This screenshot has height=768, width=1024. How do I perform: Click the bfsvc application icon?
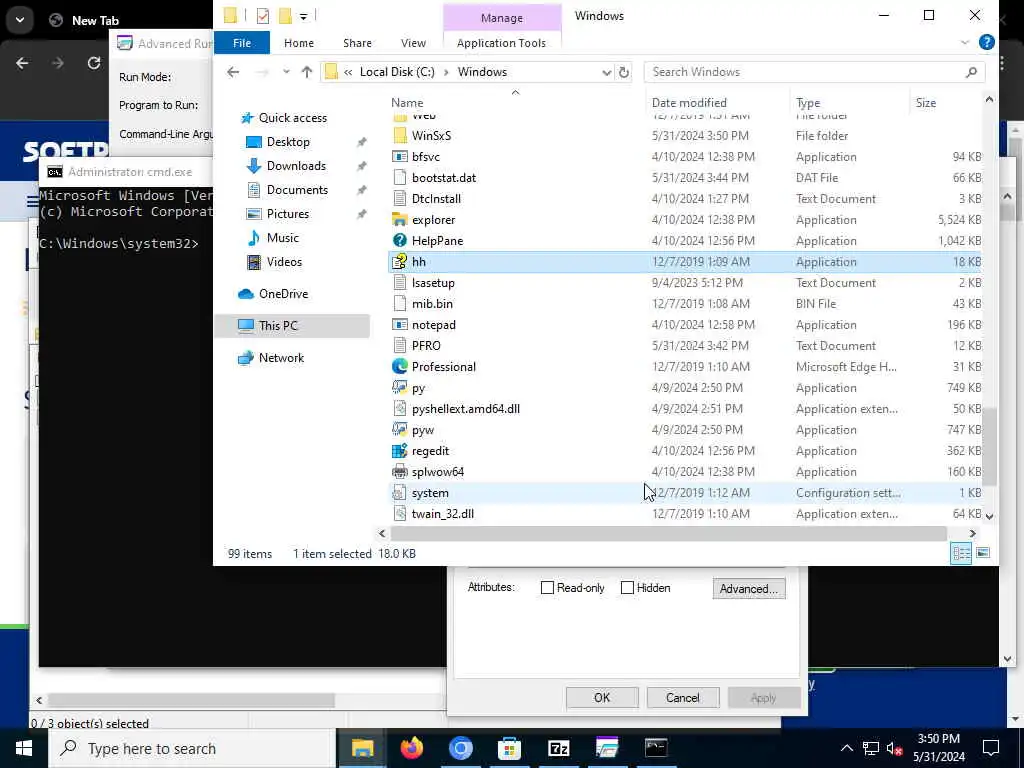coord(400,157)
